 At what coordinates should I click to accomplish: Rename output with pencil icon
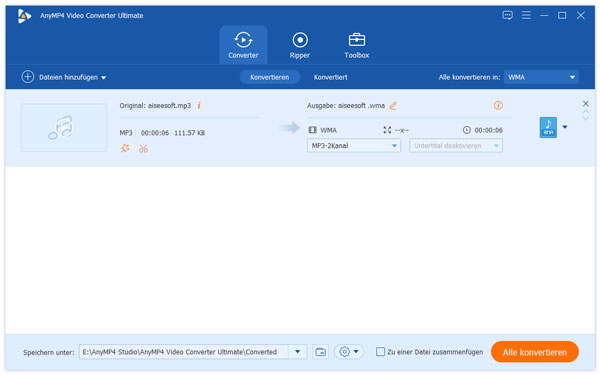click(393, 106)
